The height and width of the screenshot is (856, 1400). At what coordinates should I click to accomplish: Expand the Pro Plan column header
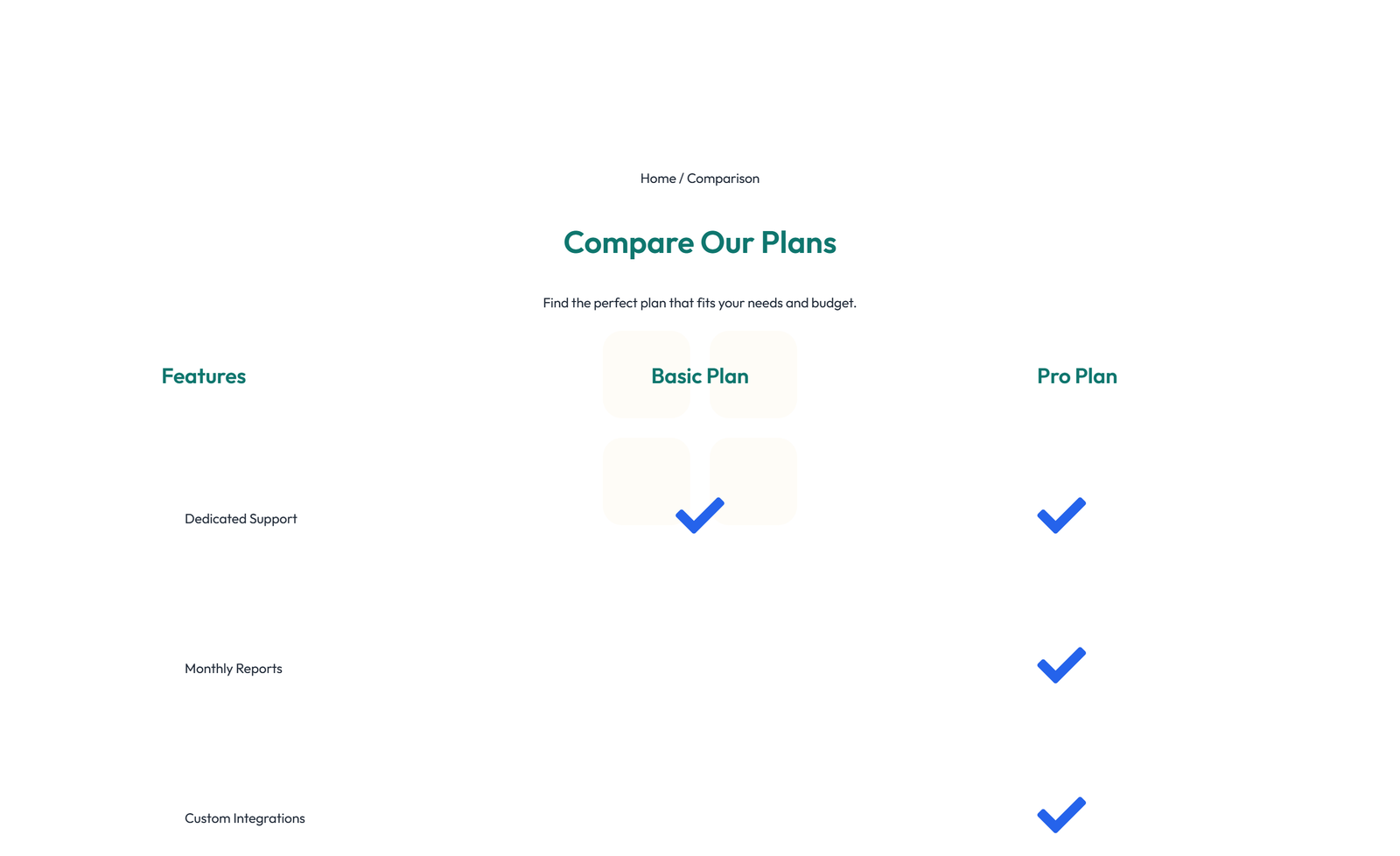click(x=1076, y=375)
